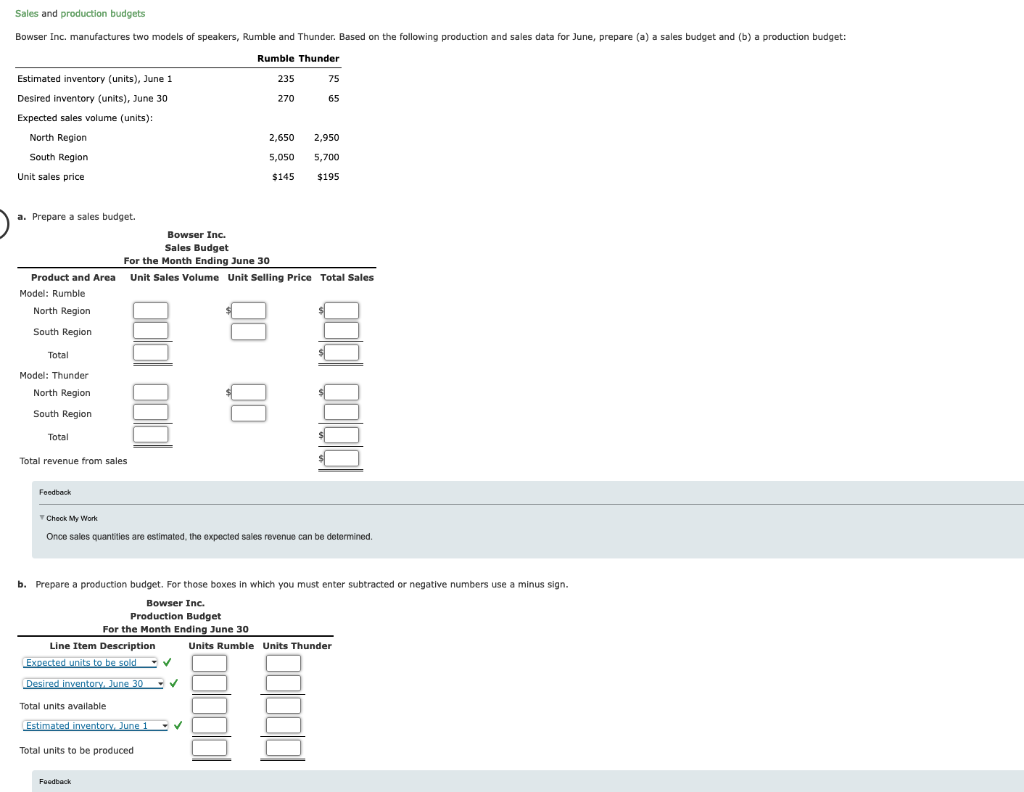The width and height of the screenshot is (1024, 792).
Task: Open the 'Expected units to be sold' dropdown
Action: (x=90, y=663)
